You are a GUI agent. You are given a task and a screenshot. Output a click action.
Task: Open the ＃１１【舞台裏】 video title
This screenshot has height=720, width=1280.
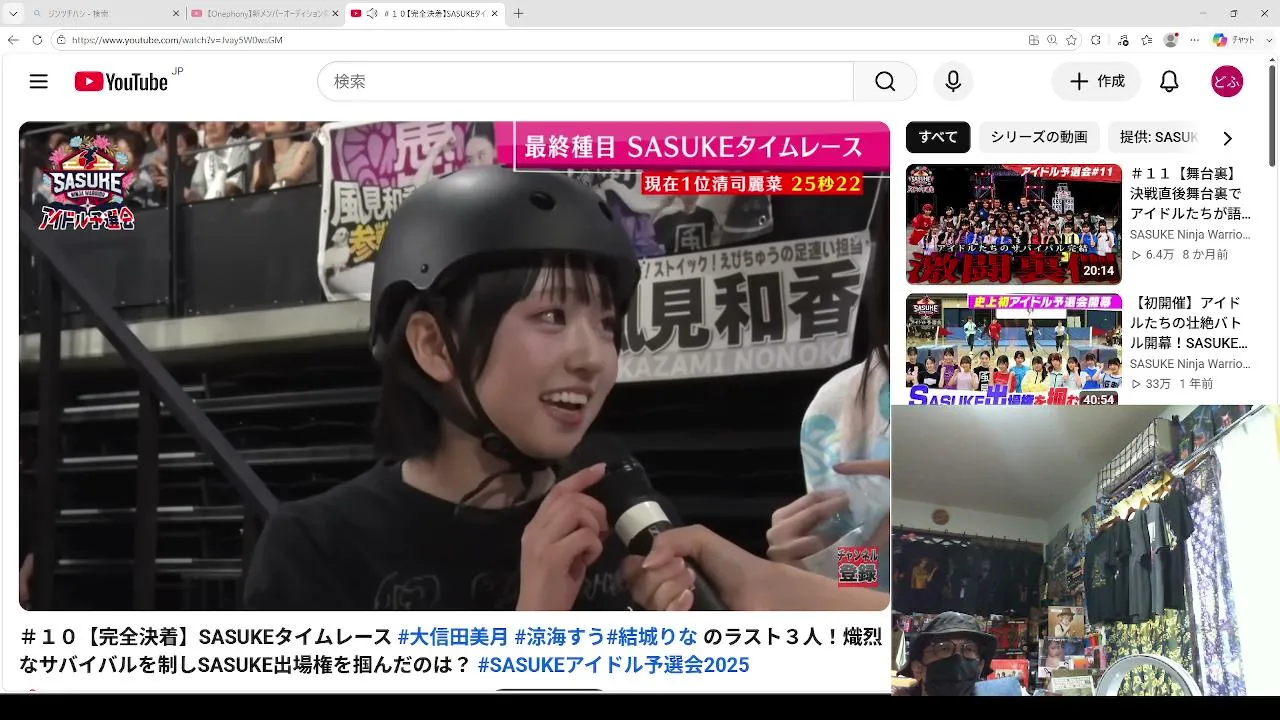pos(1191,193)
